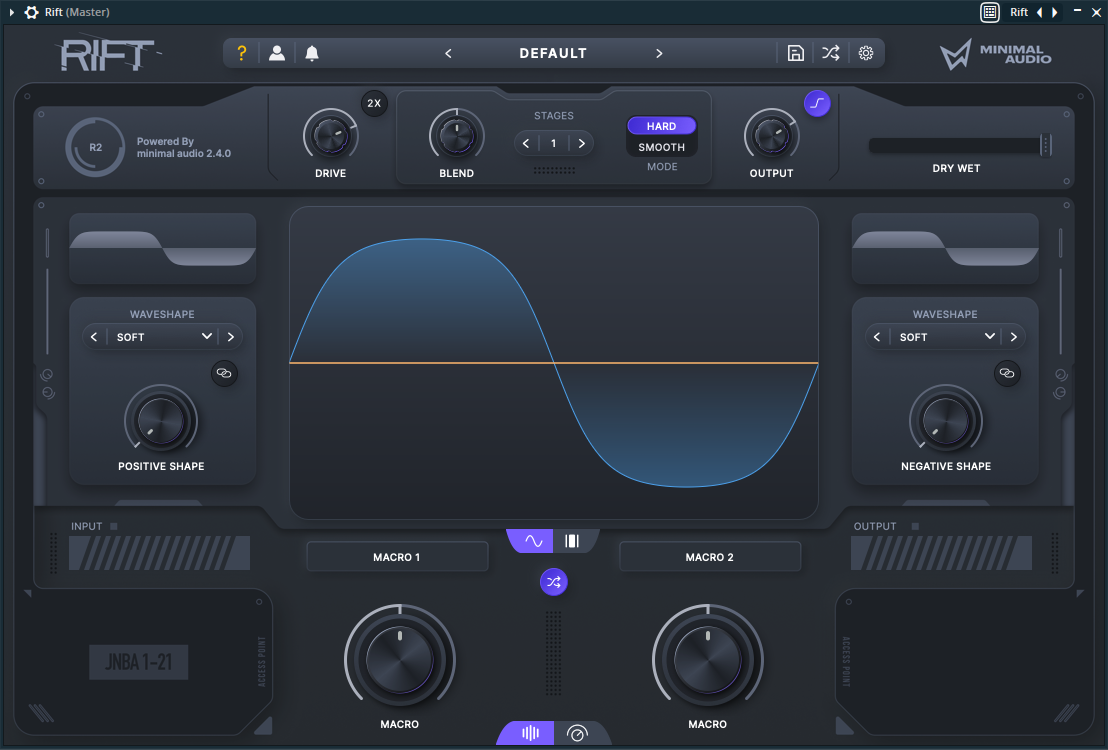The image size is (1108, 750).
Task: Load the next preset with the right arrow
Action: tap(659, 53)
